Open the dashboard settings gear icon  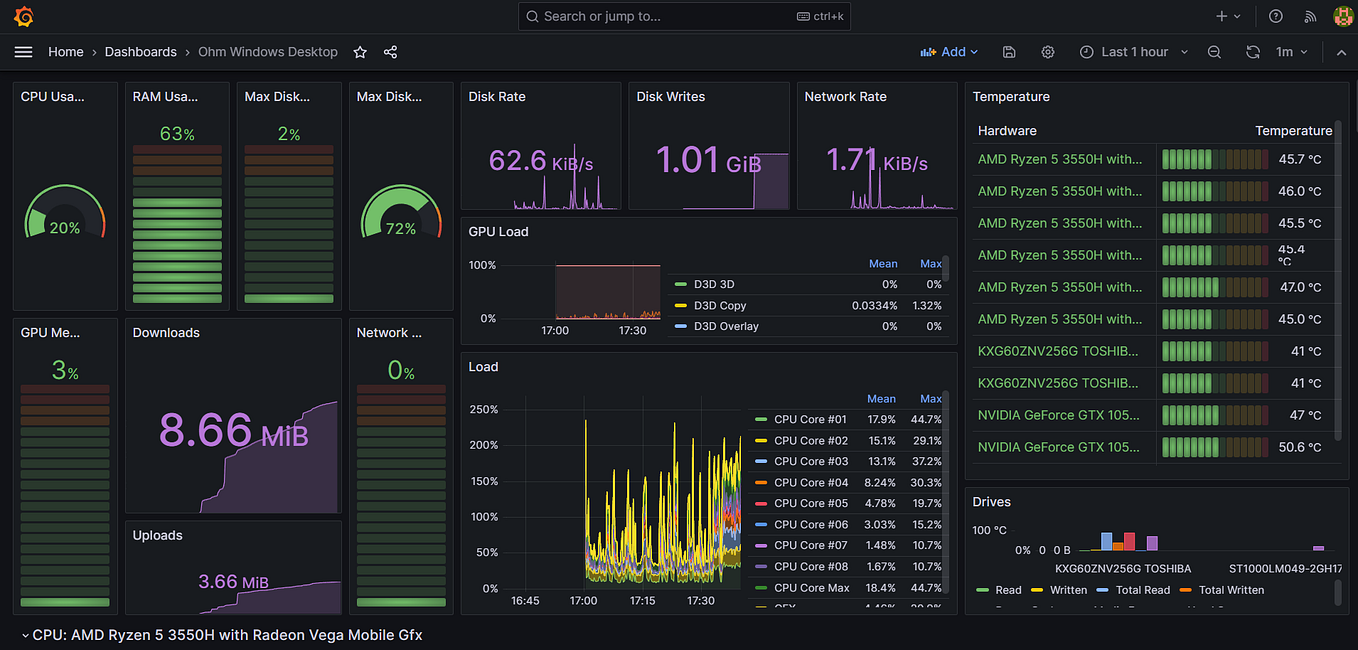pos(1046,51)
